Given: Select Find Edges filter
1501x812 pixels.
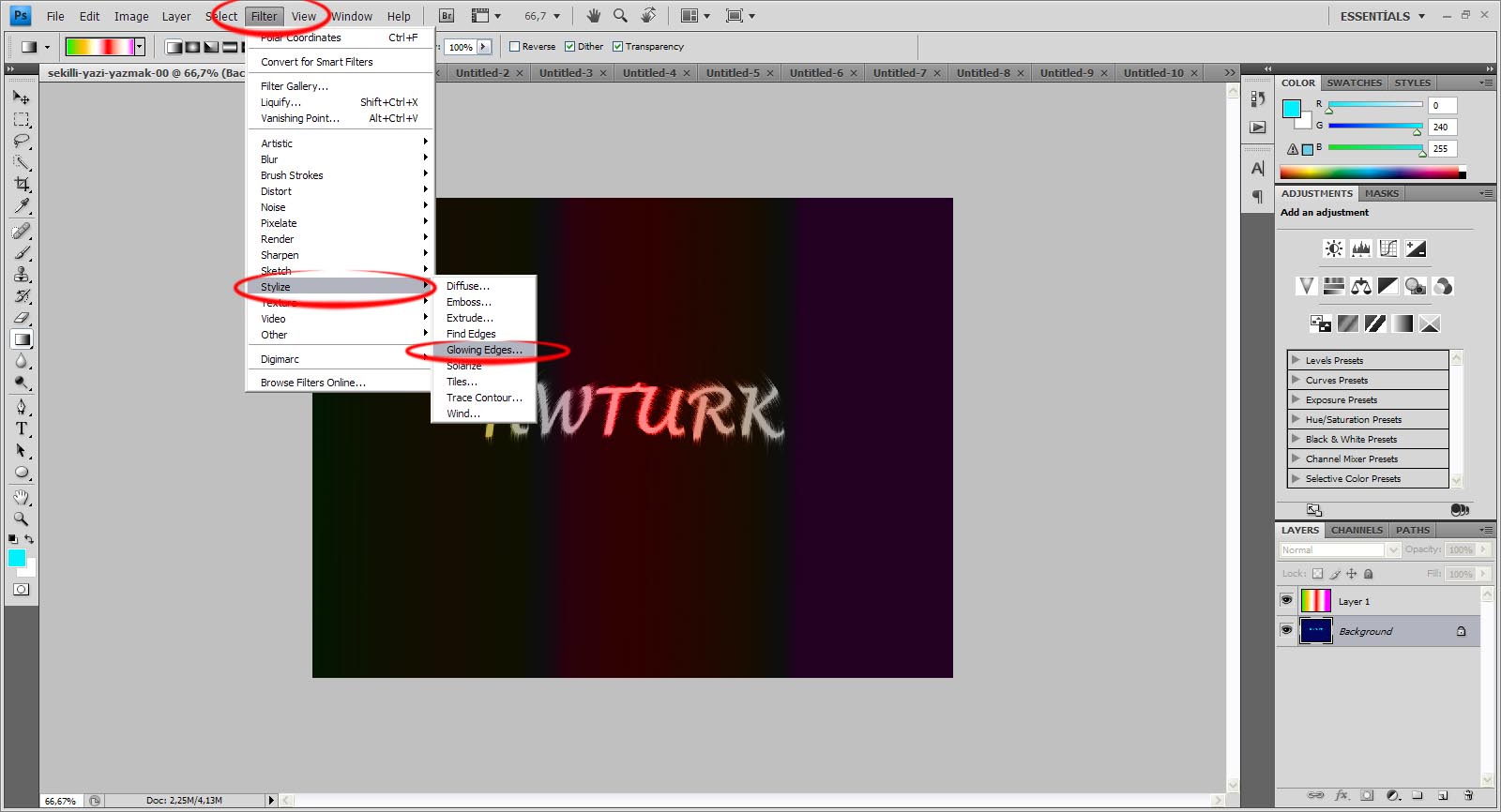Looking at the screenshot, I should pos(484,334).
